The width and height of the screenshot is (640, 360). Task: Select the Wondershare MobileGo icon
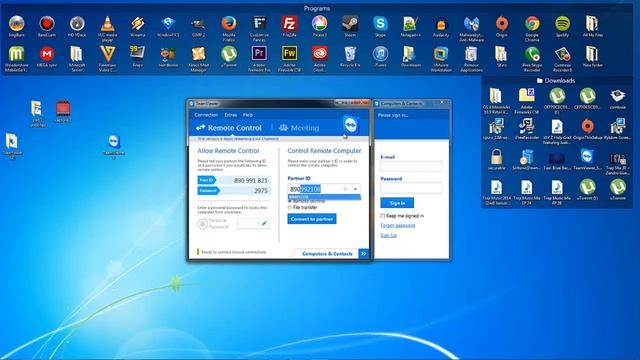(x=17, y=59)
